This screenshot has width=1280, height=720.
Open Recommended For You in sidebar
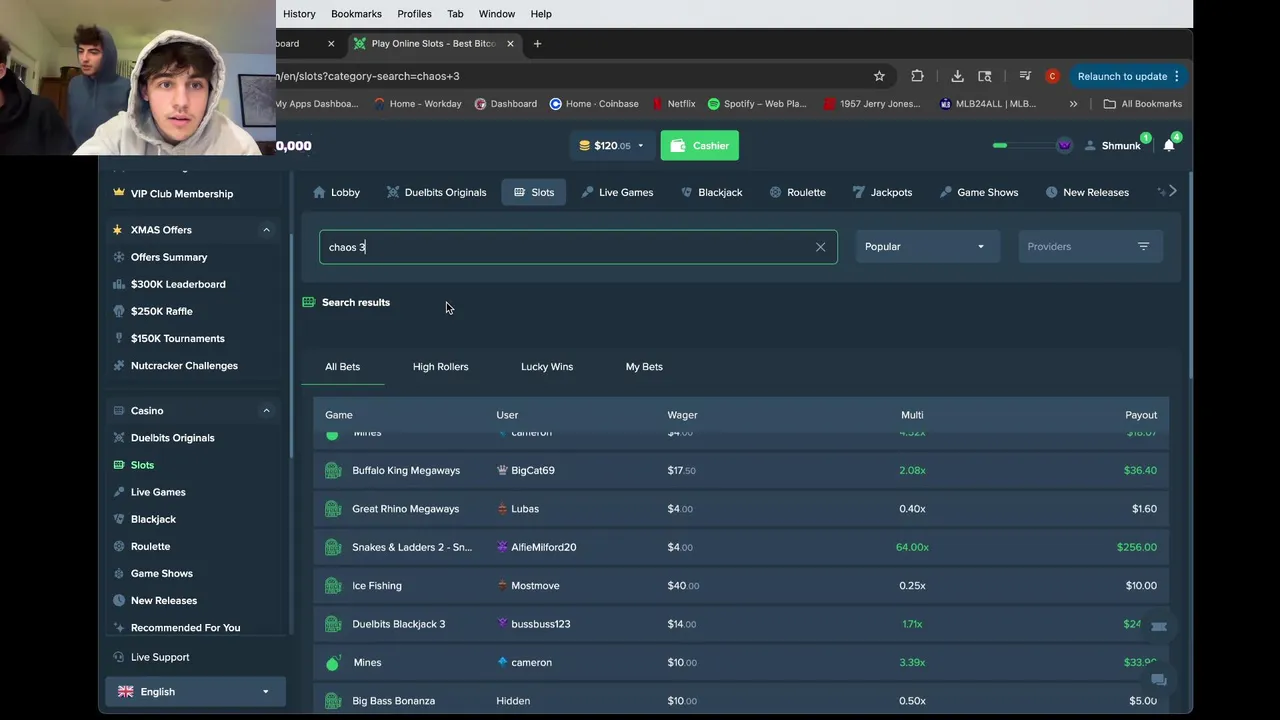coord(185,628)
